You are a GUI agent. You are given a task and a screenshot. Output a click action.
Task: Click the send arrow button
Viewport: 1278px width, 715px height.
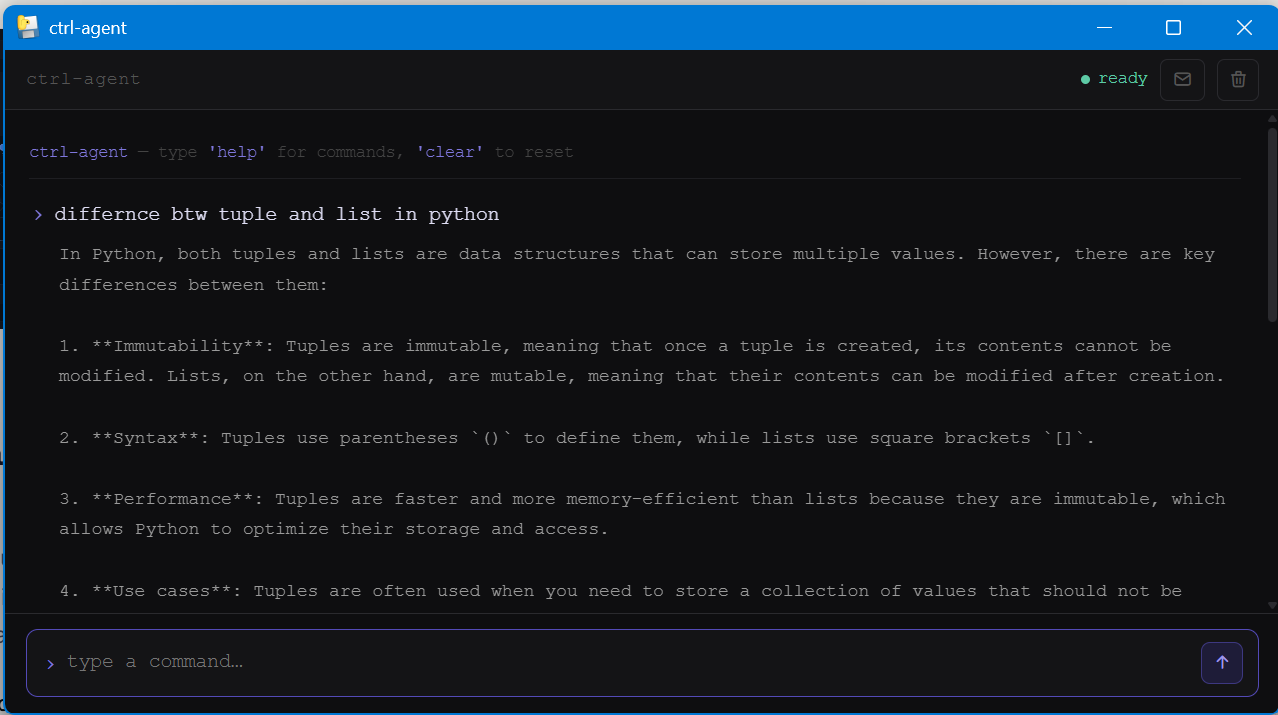click(x=1222, y=662)
